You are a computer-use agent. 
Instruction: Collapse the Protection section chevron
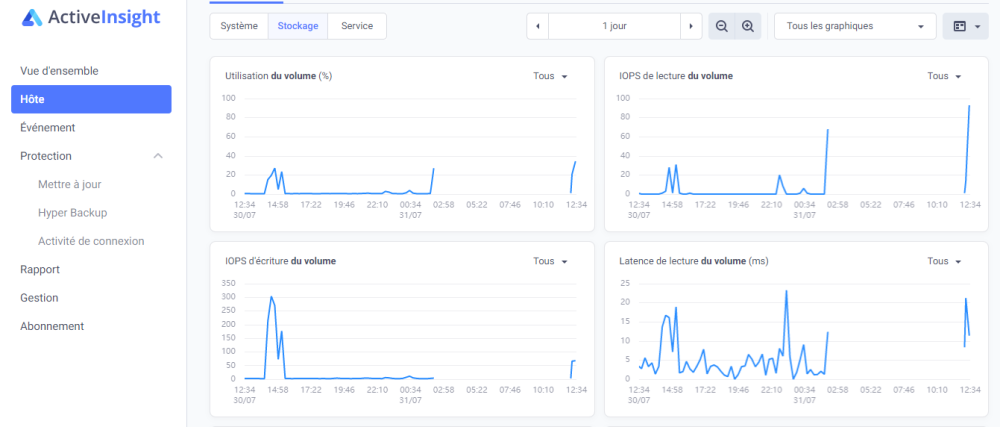[x=159, y=156]
